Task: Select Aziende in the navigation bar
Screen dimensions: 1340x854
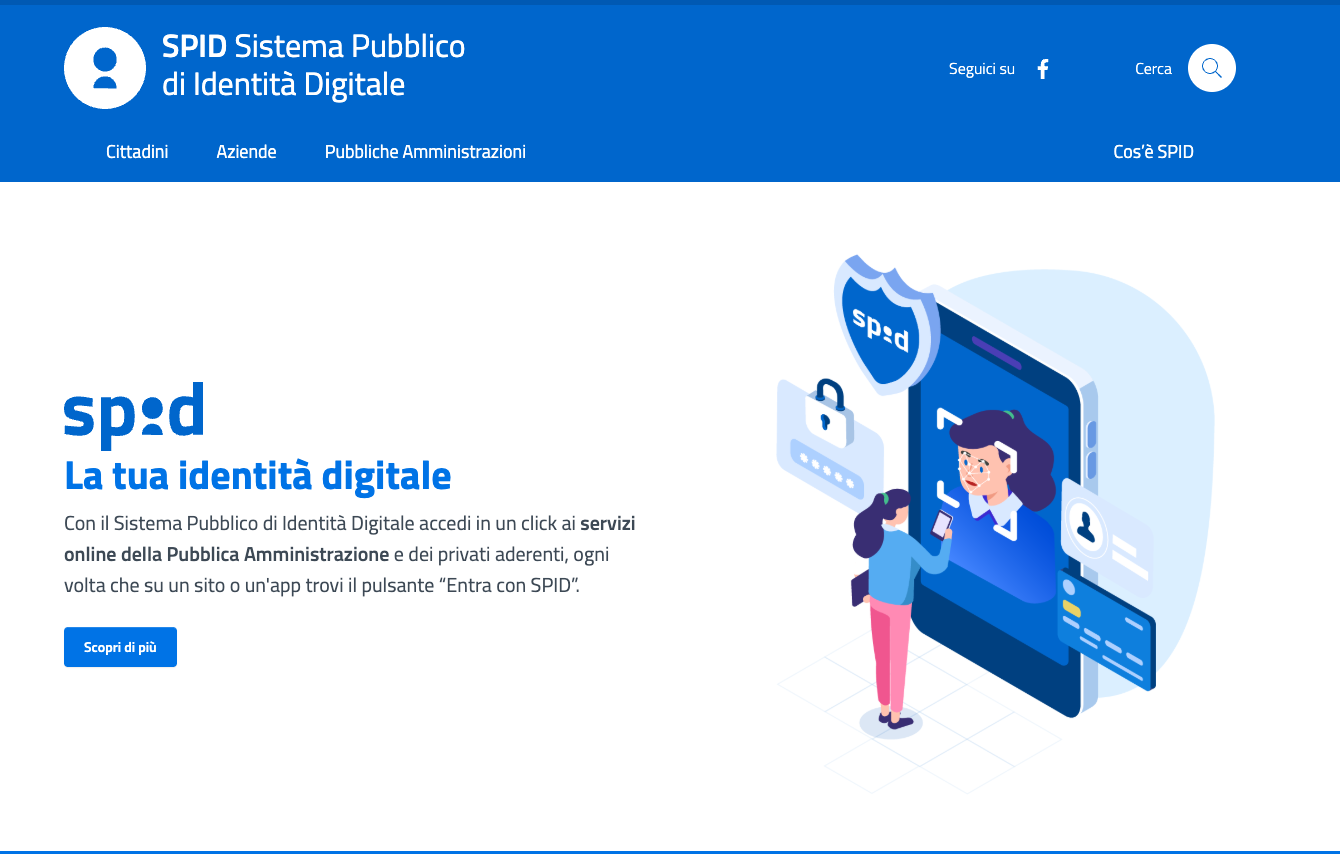Action: pyautogui.click(x=246, y=152)
